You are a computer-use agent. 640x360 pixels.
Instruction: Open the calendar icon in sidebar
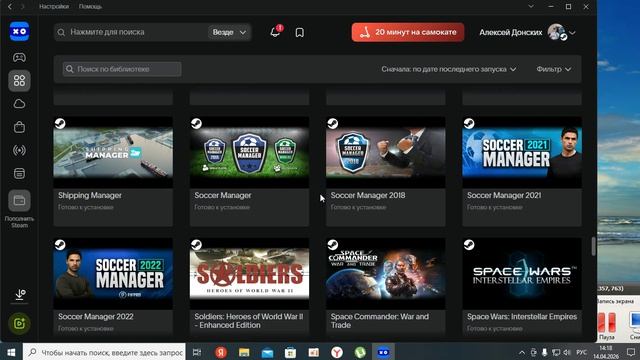(x=19, y=173)
